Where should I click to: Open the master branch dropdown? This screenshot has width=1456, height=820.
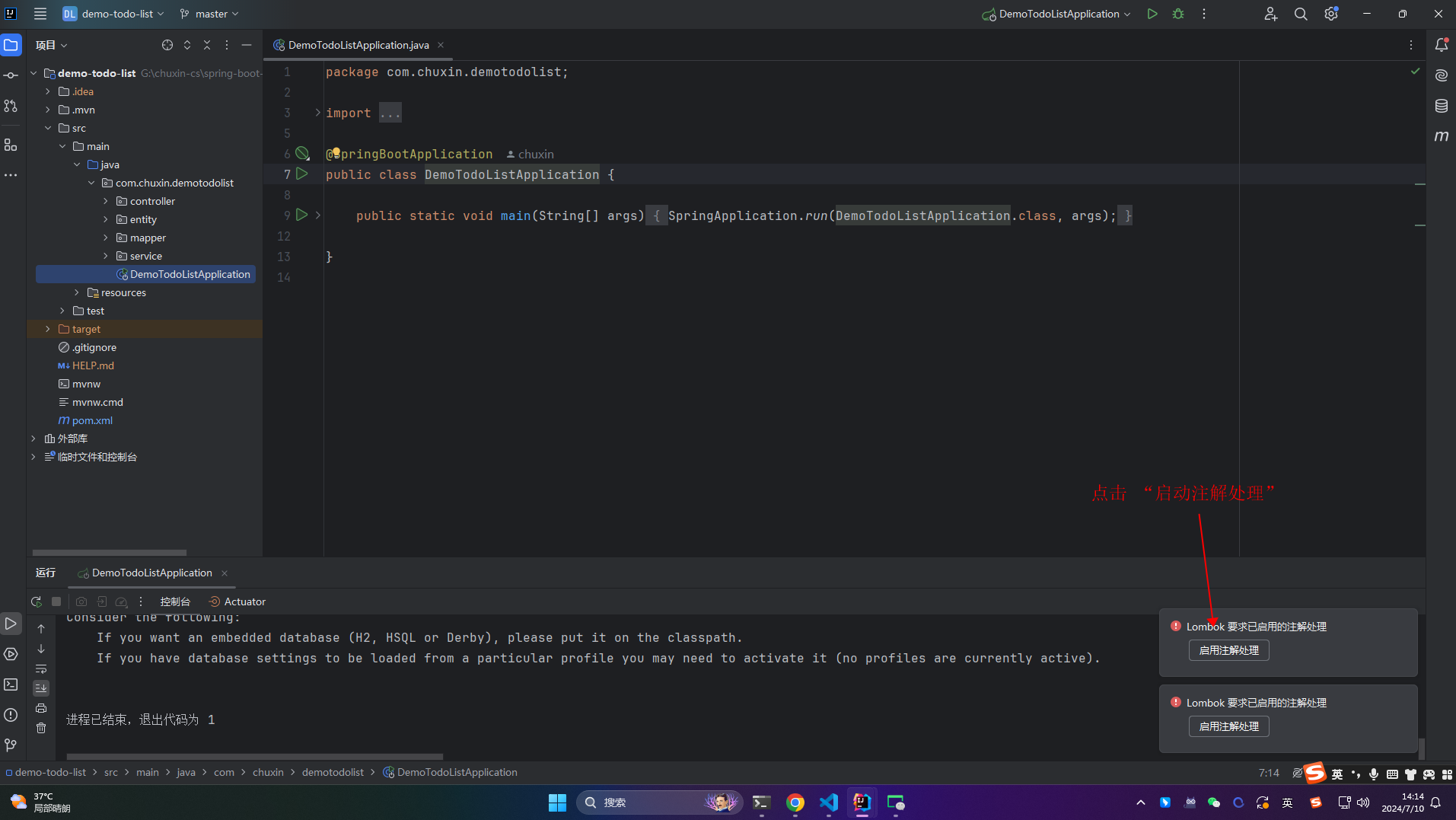point(209,14)
